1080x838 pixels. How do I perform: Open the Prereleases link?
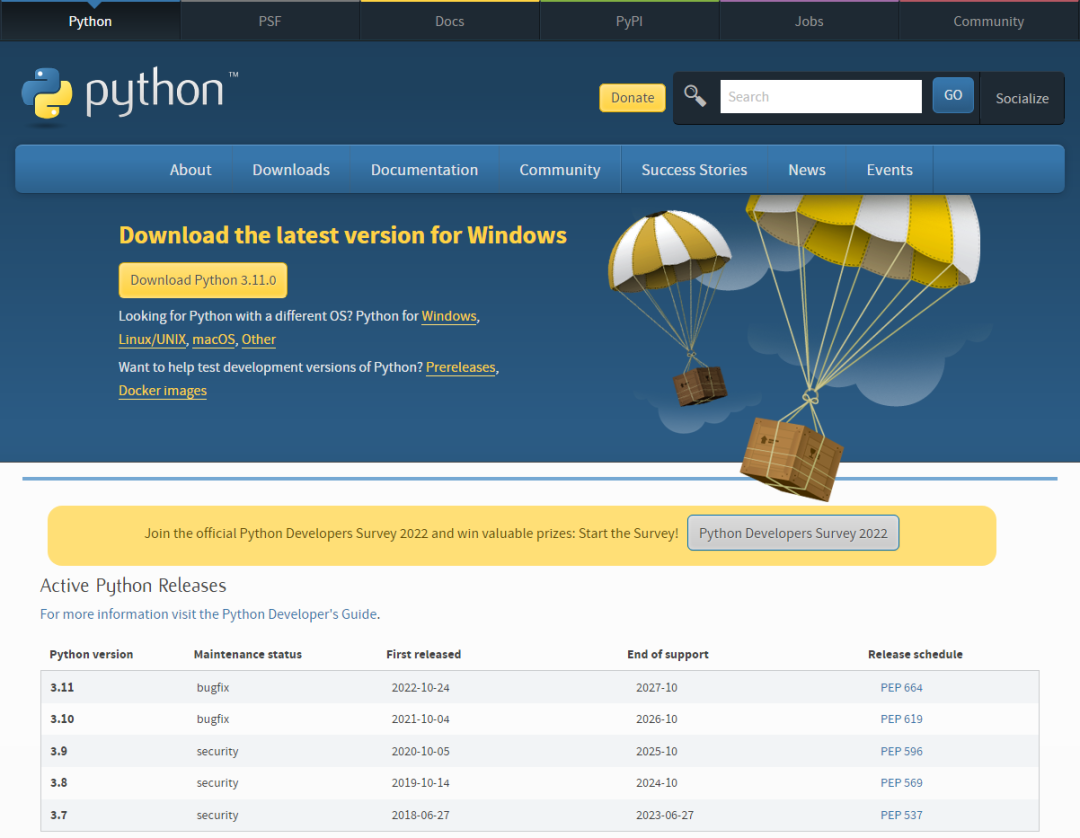click(x=461, y=367)
